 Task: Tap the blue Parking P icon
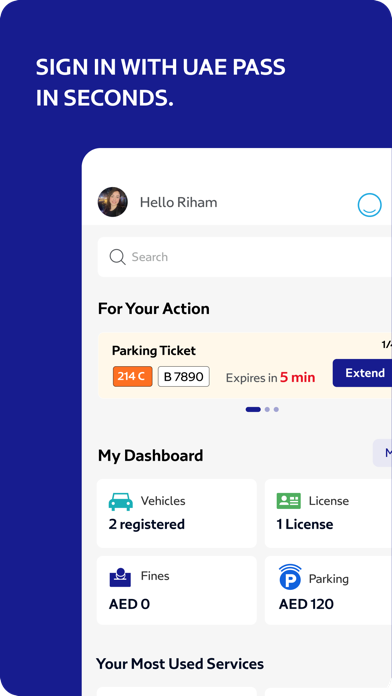(290, 577)
